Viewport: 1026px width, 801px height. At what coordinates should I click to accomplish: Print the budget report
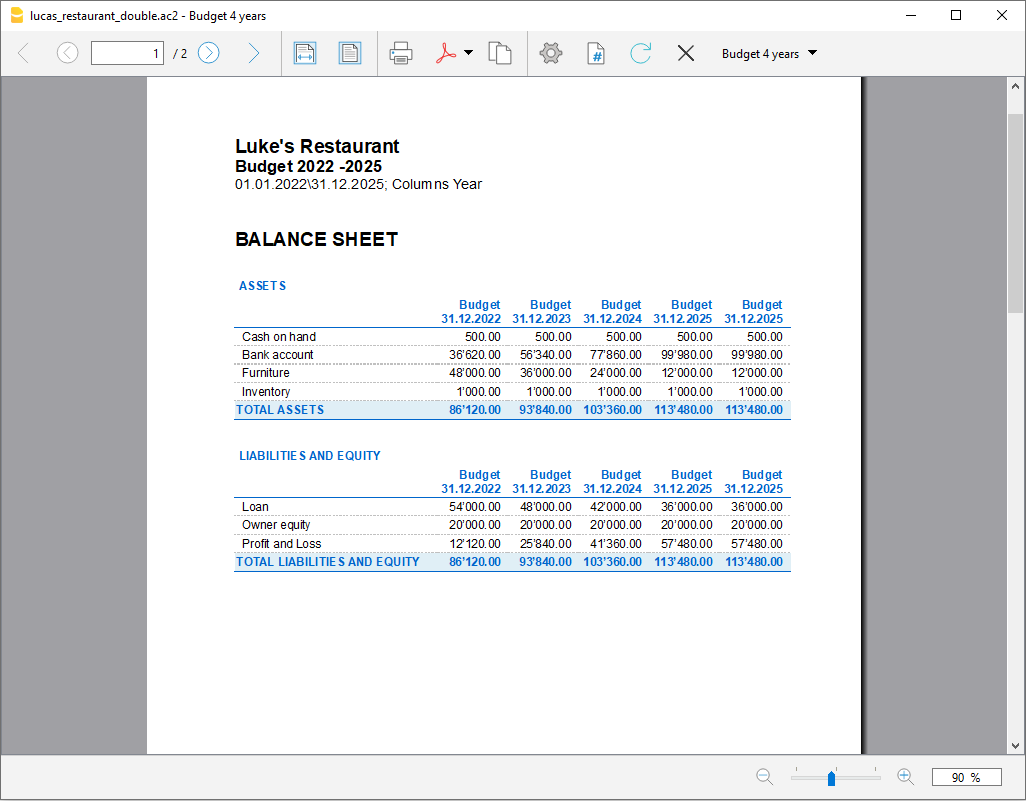tap(401, 53)
